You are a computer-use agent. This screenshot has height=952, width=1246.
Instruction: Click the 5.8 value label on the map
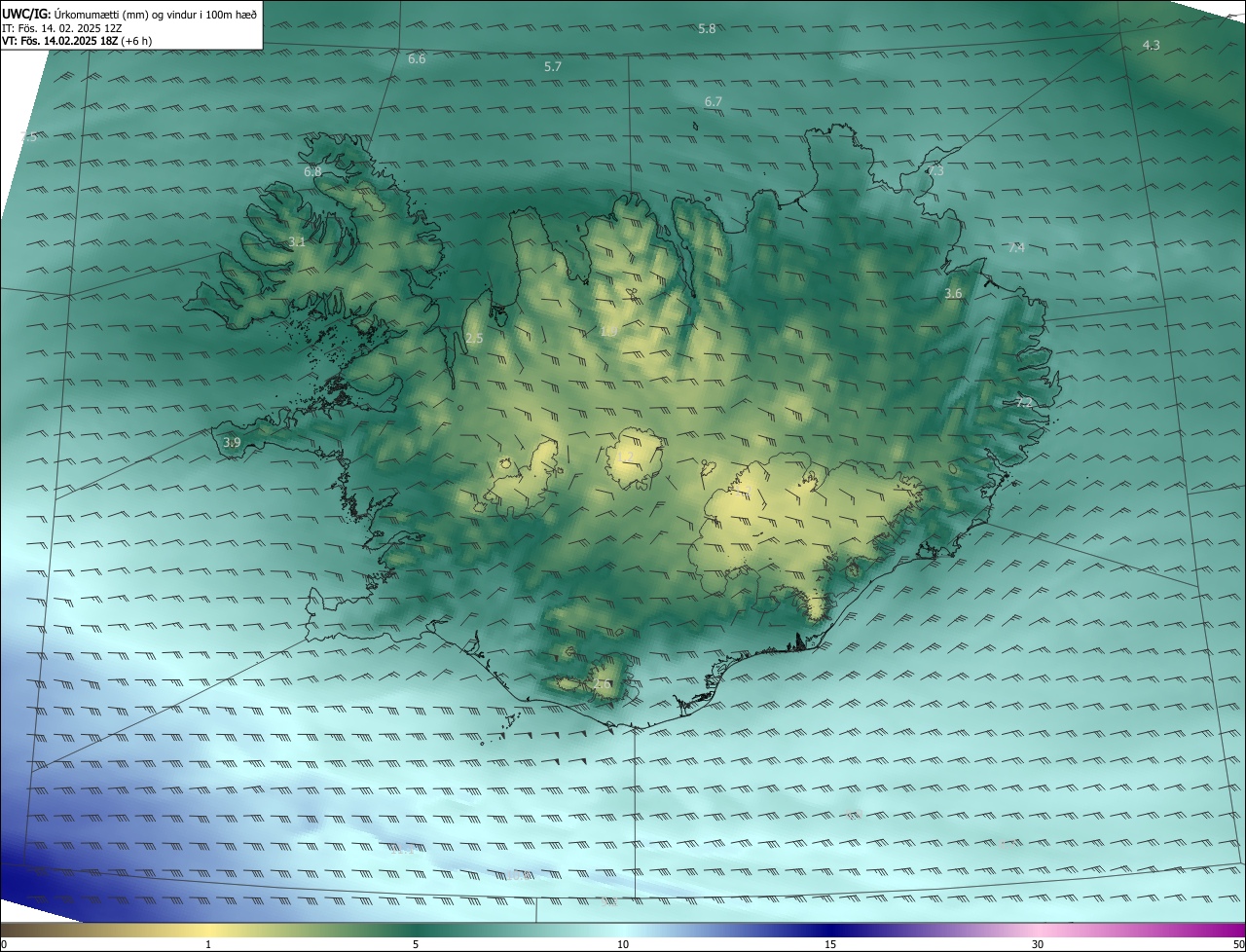(707, 29)
